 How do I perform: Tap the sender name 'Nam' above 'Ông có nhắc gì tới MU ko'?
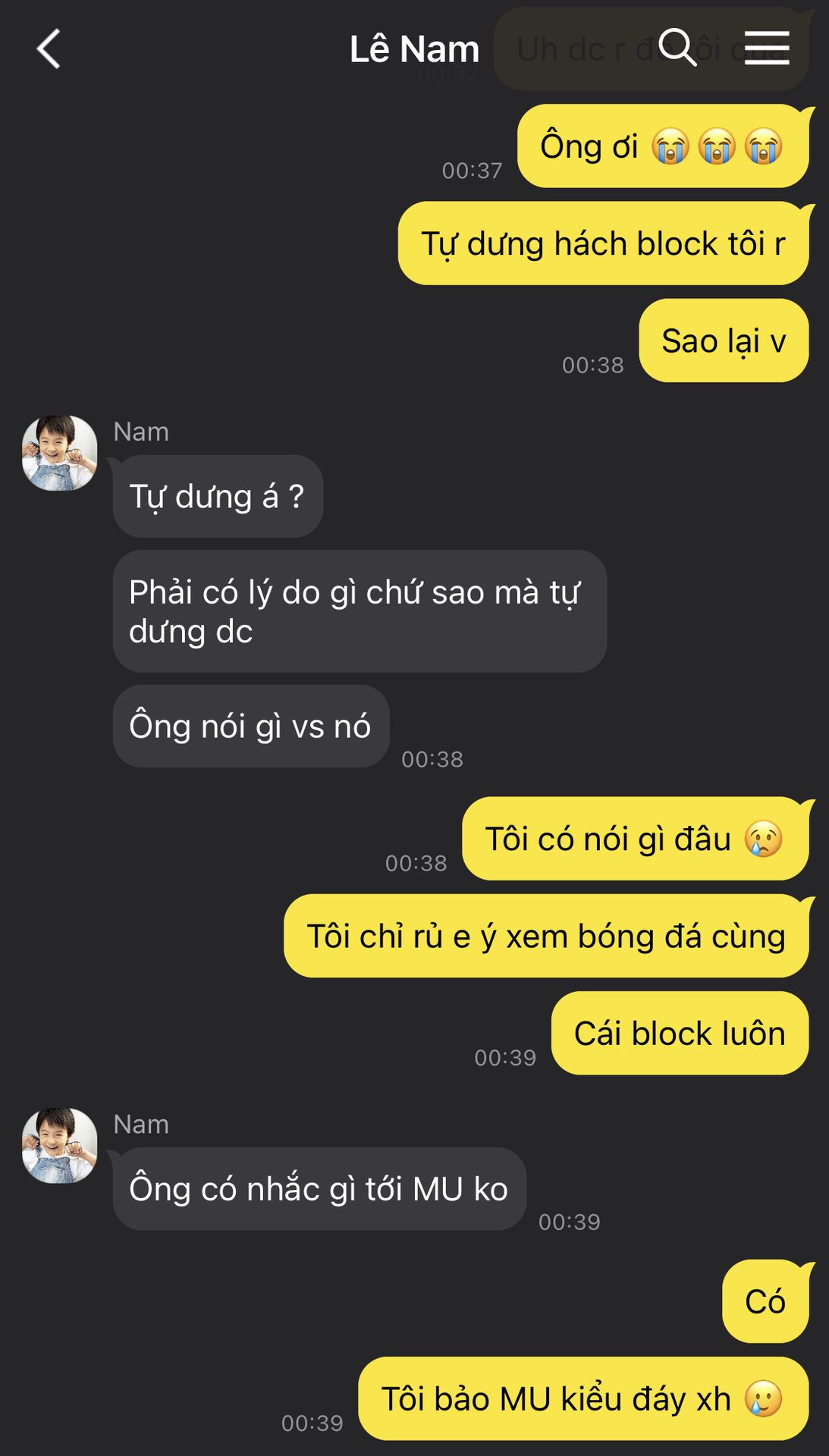click(141, 1124)
